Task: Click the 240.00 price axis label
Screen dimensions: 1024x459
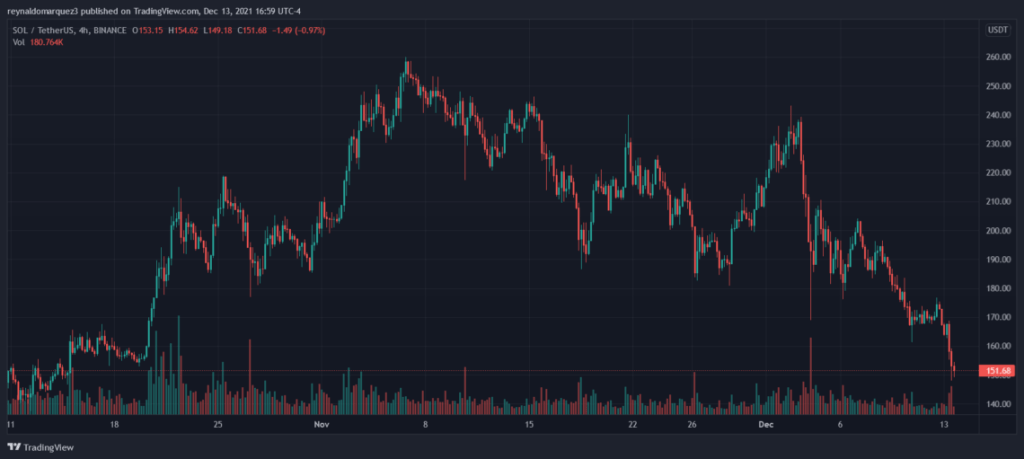Action: pyautogui.click(x=997, y=115)
